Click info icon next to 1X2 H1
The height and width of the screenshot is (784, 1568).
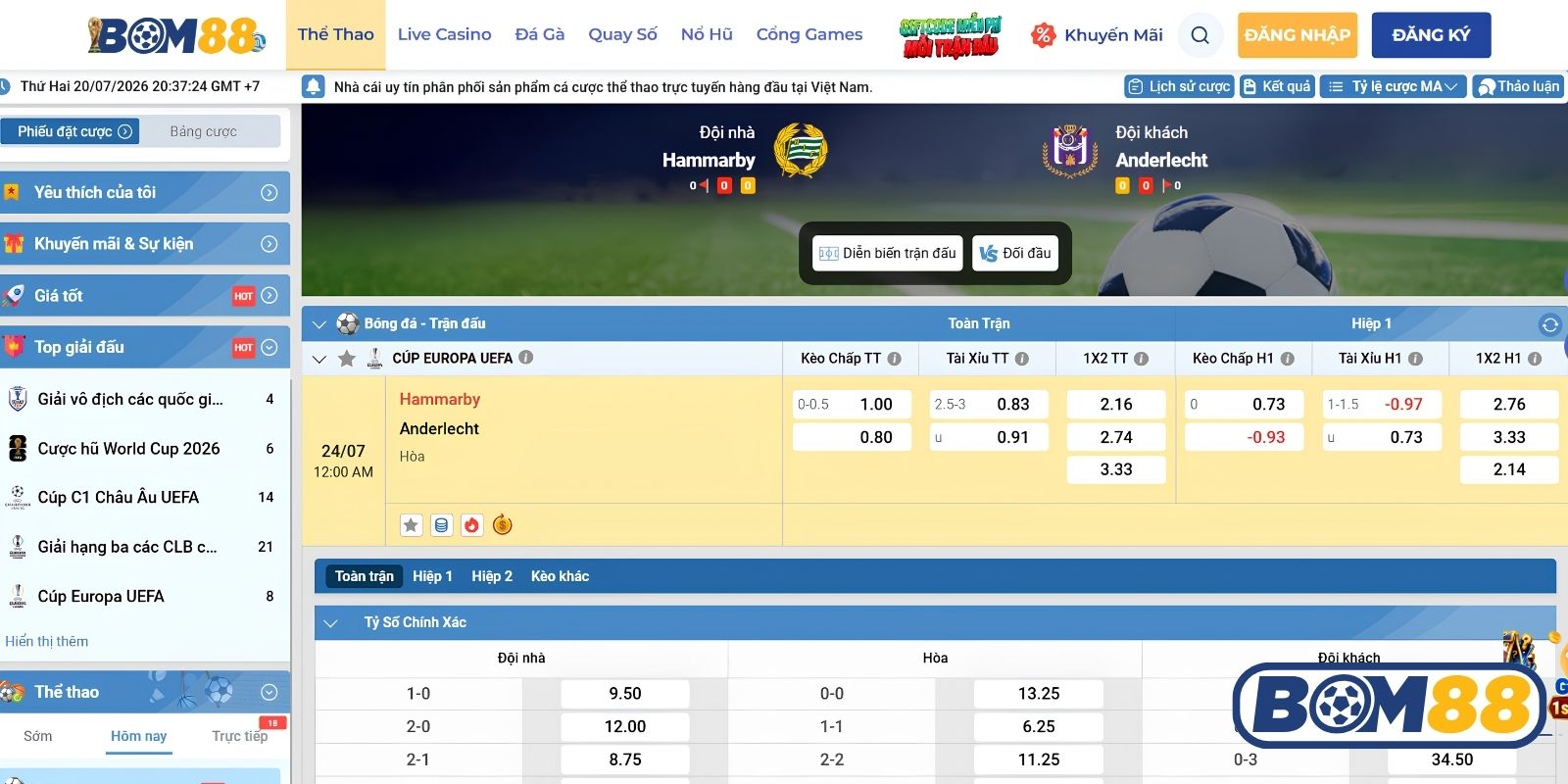pos(1535,359)
